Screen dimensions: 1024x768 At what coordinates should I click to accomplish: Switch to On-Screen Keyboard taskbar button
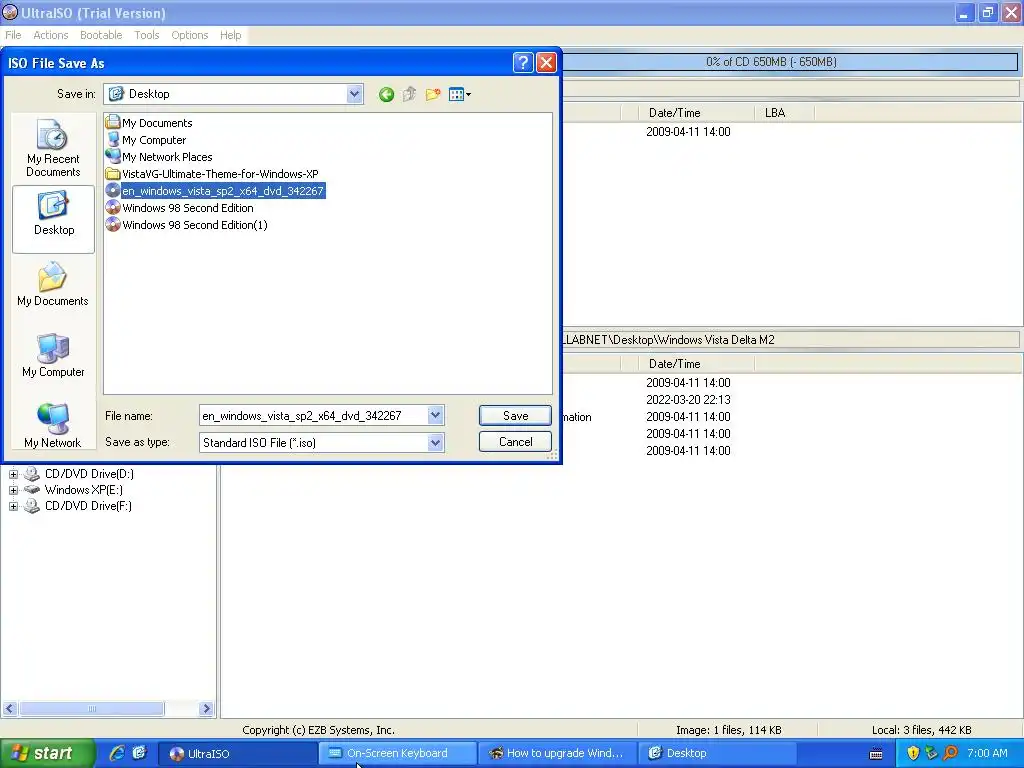pyautogui.click(x=397, y=754)
